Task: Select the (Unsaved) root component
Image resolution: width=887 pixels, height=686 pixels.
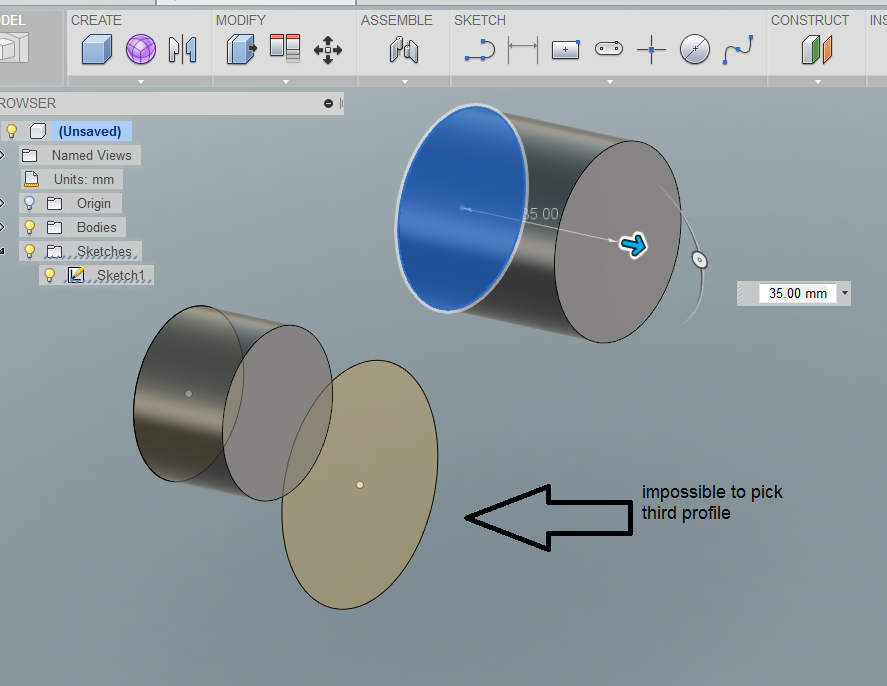Action: 91,131
